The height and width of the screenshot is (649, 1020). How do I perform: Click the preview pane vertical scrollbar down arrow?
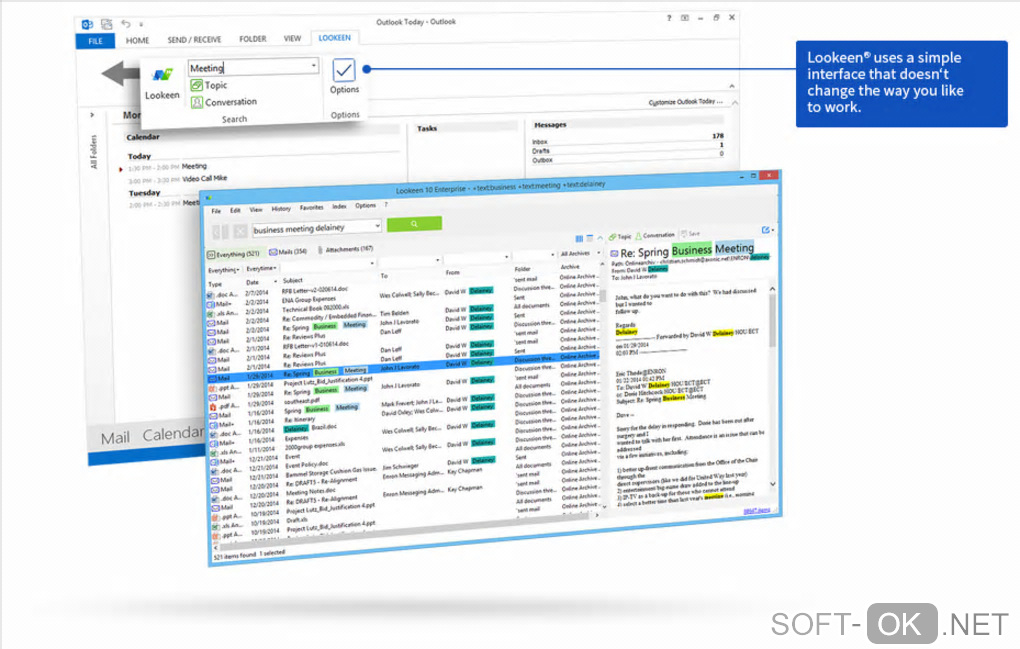tap(773, 484)
